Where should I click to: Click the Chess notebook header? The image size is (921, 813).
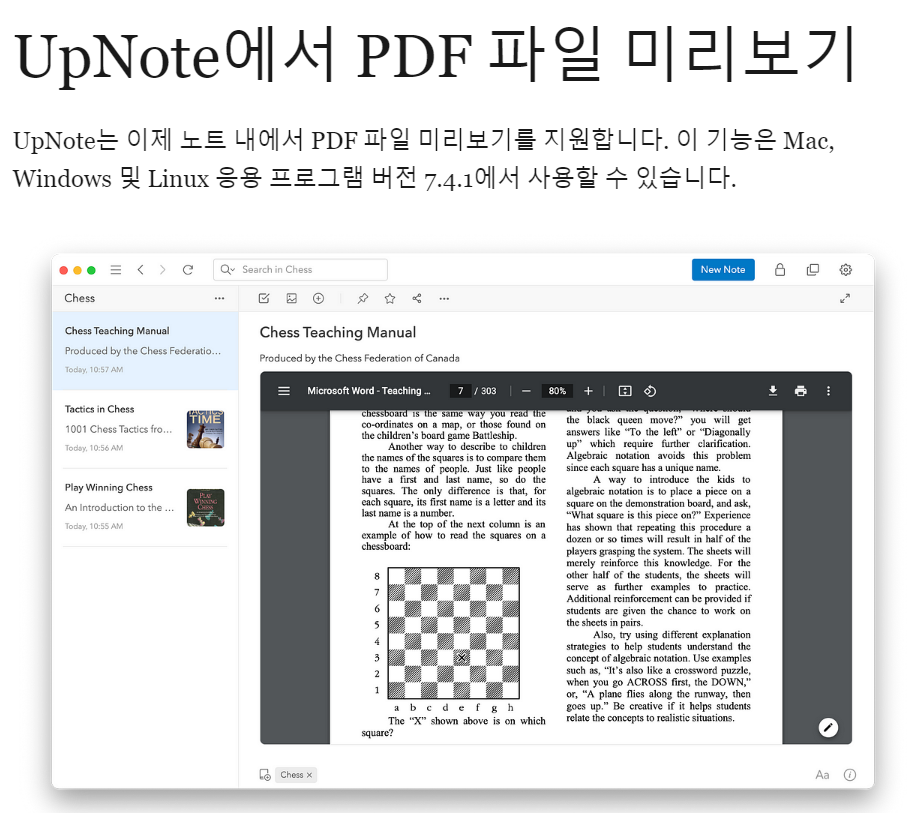pyautogui.click(x=80, y=298)
